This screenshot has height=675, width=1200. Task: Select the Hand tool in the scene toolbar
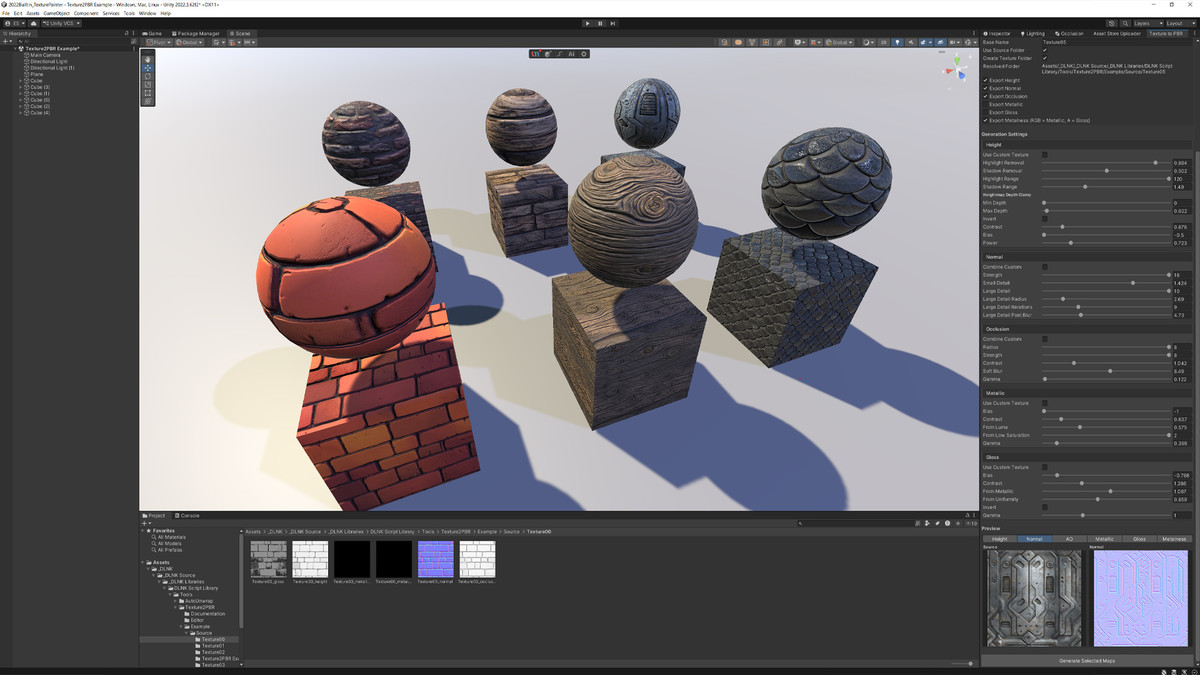pyautogui.click(x=148, y=60)
